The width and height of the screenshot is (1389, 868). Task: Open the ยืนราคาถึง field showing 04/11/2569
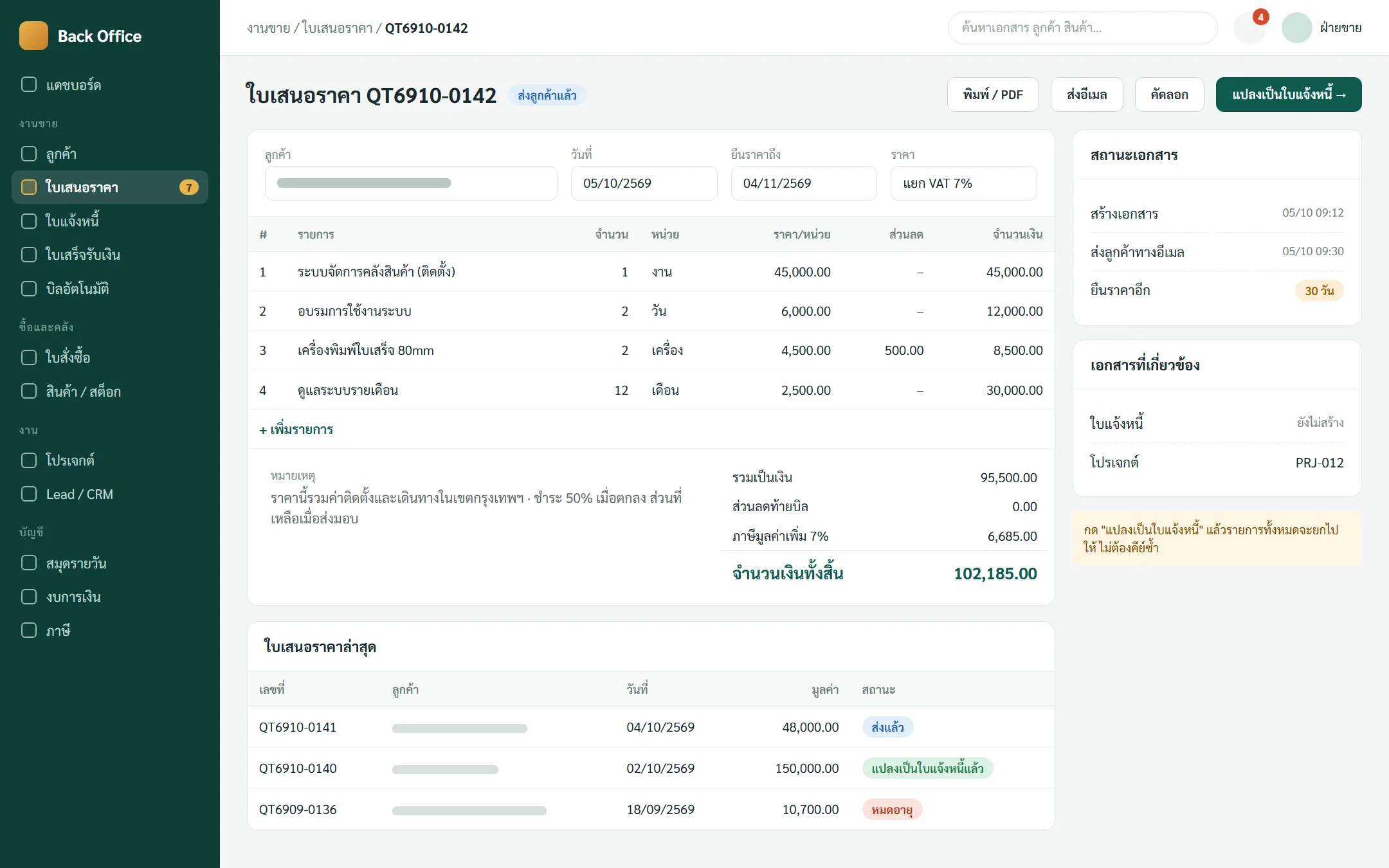[804, 183]
